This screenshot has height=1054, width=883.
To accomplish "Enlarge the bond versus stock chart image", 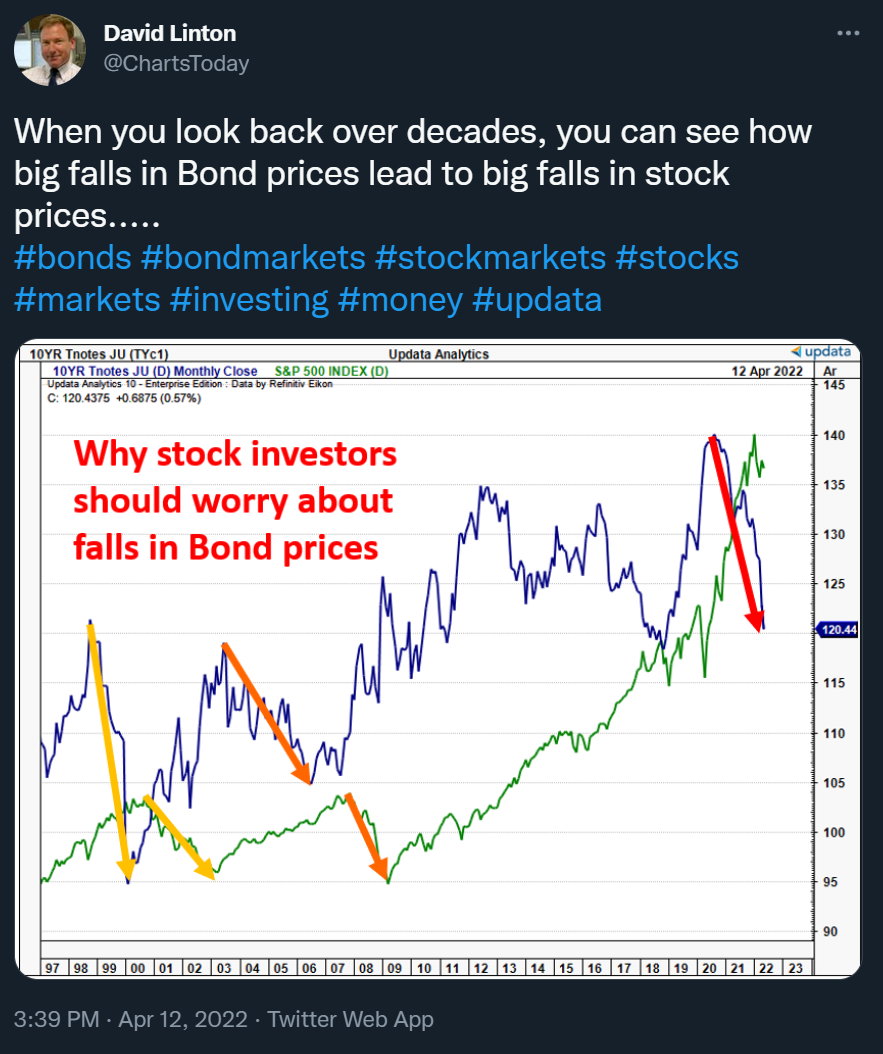I will coord(438,660).
